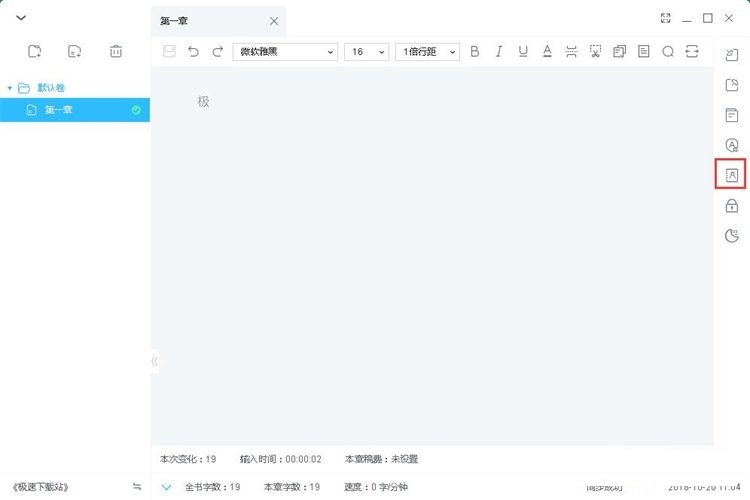The image size is (750, 500).
Task: Click the switch book arrows icon
Action: point(137,487)
